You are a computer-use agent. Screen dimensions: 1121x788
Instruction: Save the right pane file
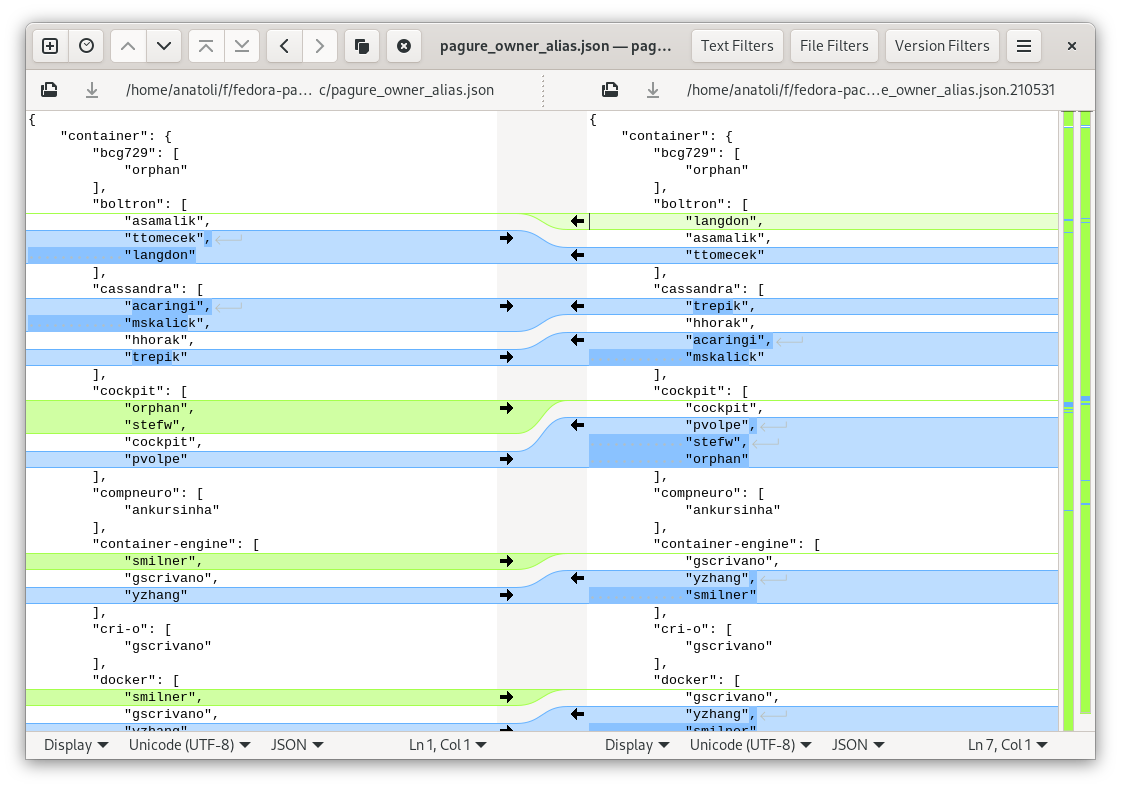(653, 90)
